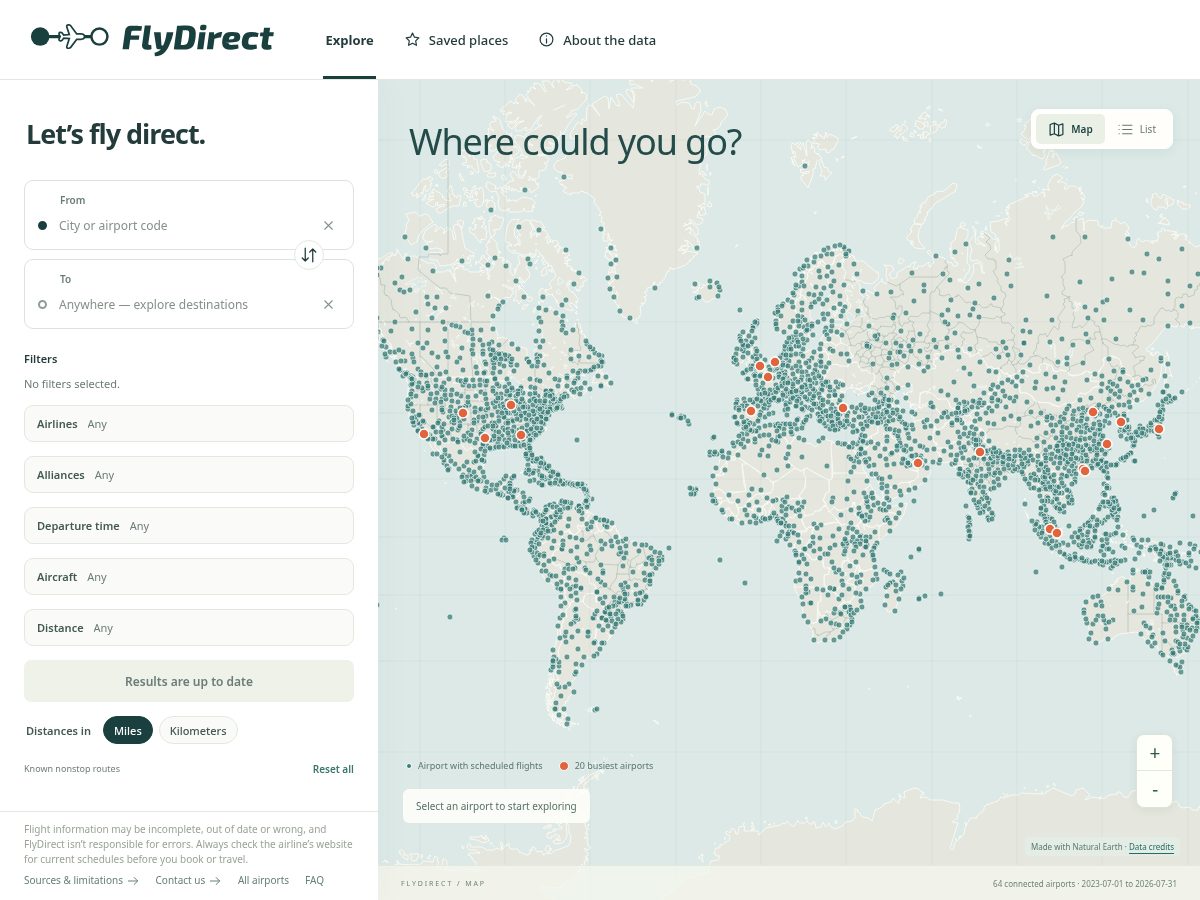Switch to List view

click(x=1137, y=129)
